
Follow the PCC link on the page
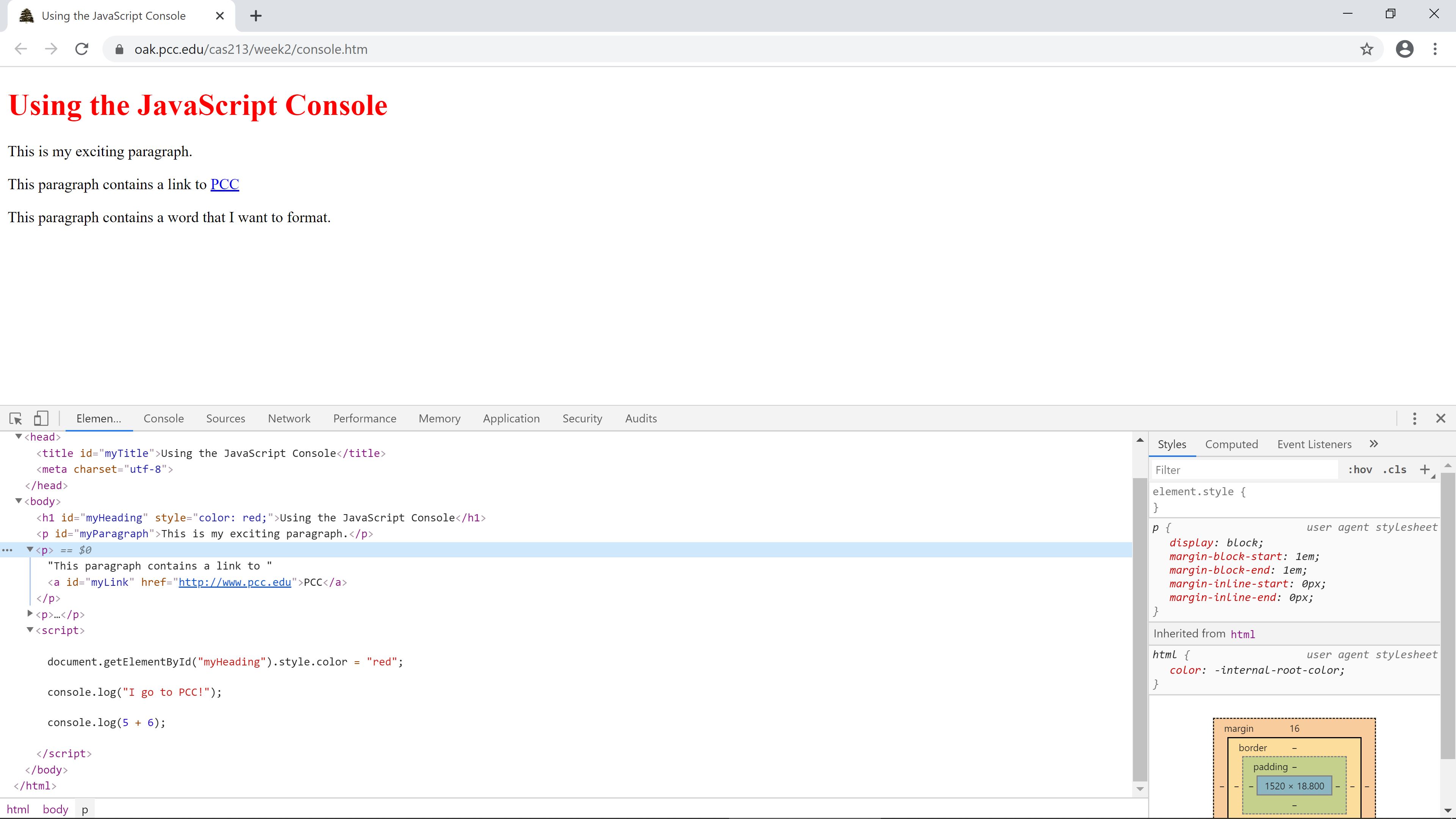[x=224, y=184]
